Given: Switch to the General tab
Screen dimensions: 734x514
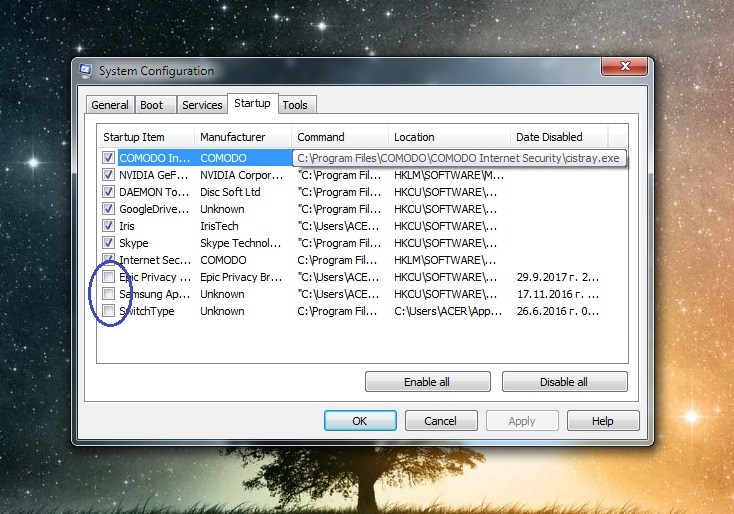Looking at the screenshot, I should click(x=110, y=105).
